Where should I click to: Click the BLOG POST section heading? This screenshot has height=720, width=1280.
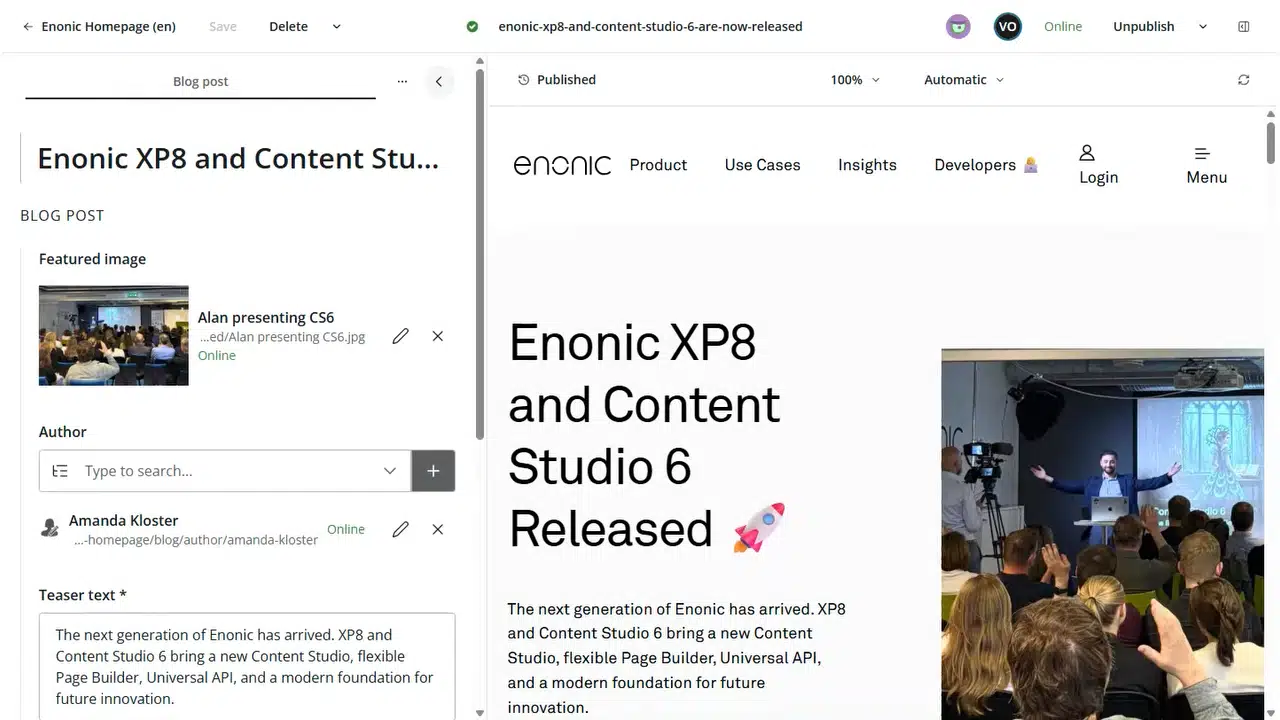[62, 215]
